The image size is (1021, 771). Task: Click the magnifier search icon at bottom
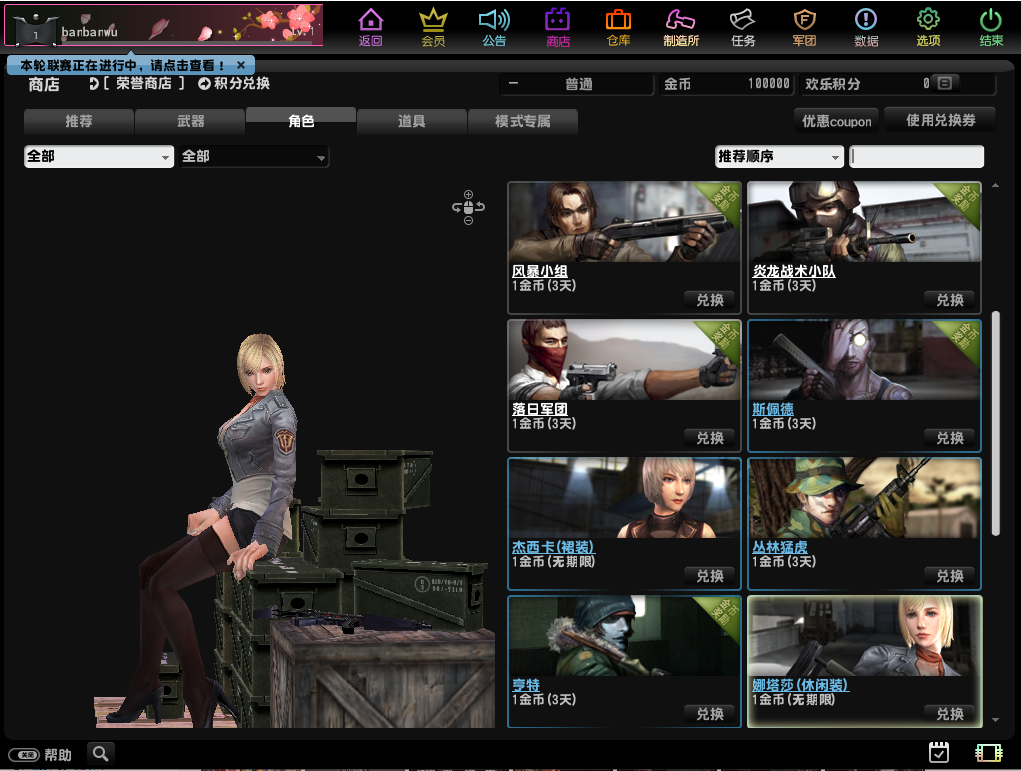[100, 753]
